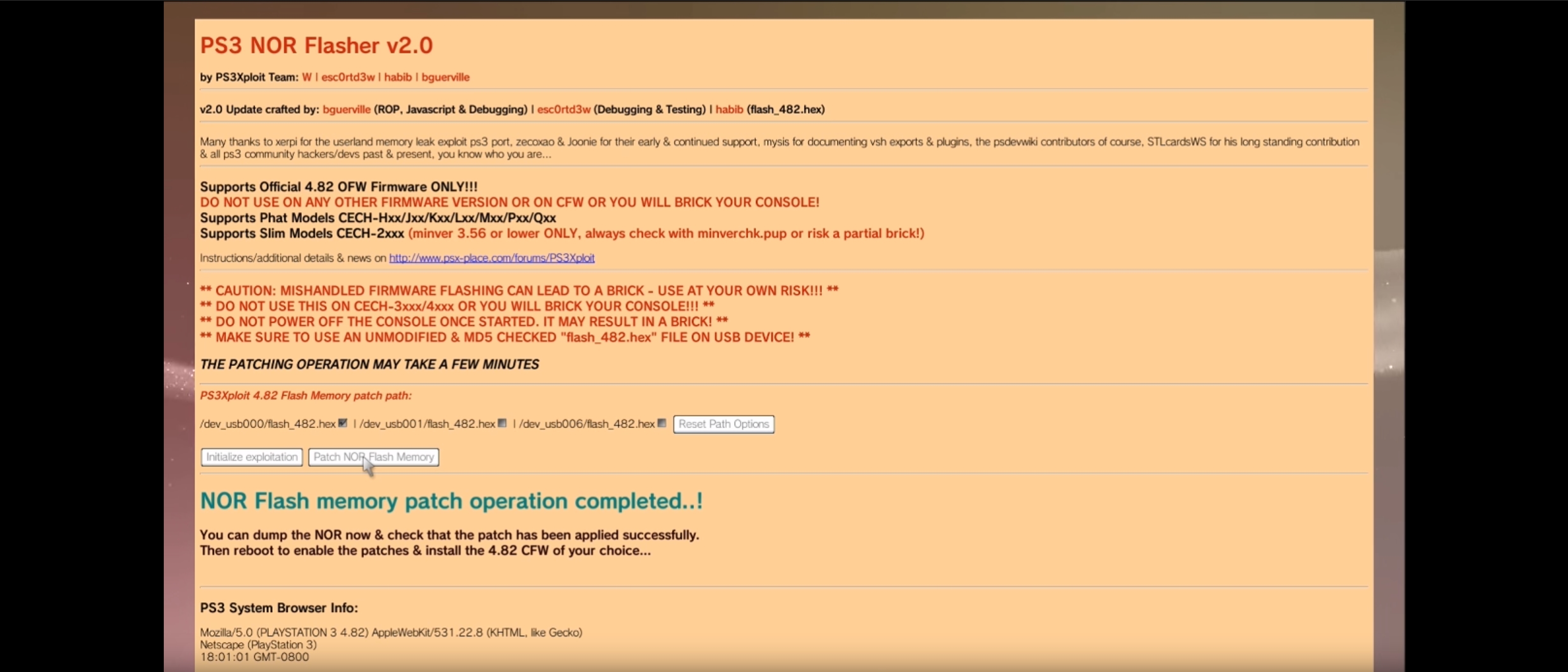Click habib in the PS3Xploit Team line

tap(398, 77)
